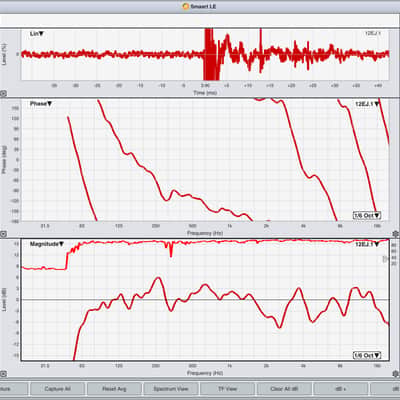Collapse the Phase pane with its corner icon
Viewport: 400px width, 400px height.
[3, 234]
